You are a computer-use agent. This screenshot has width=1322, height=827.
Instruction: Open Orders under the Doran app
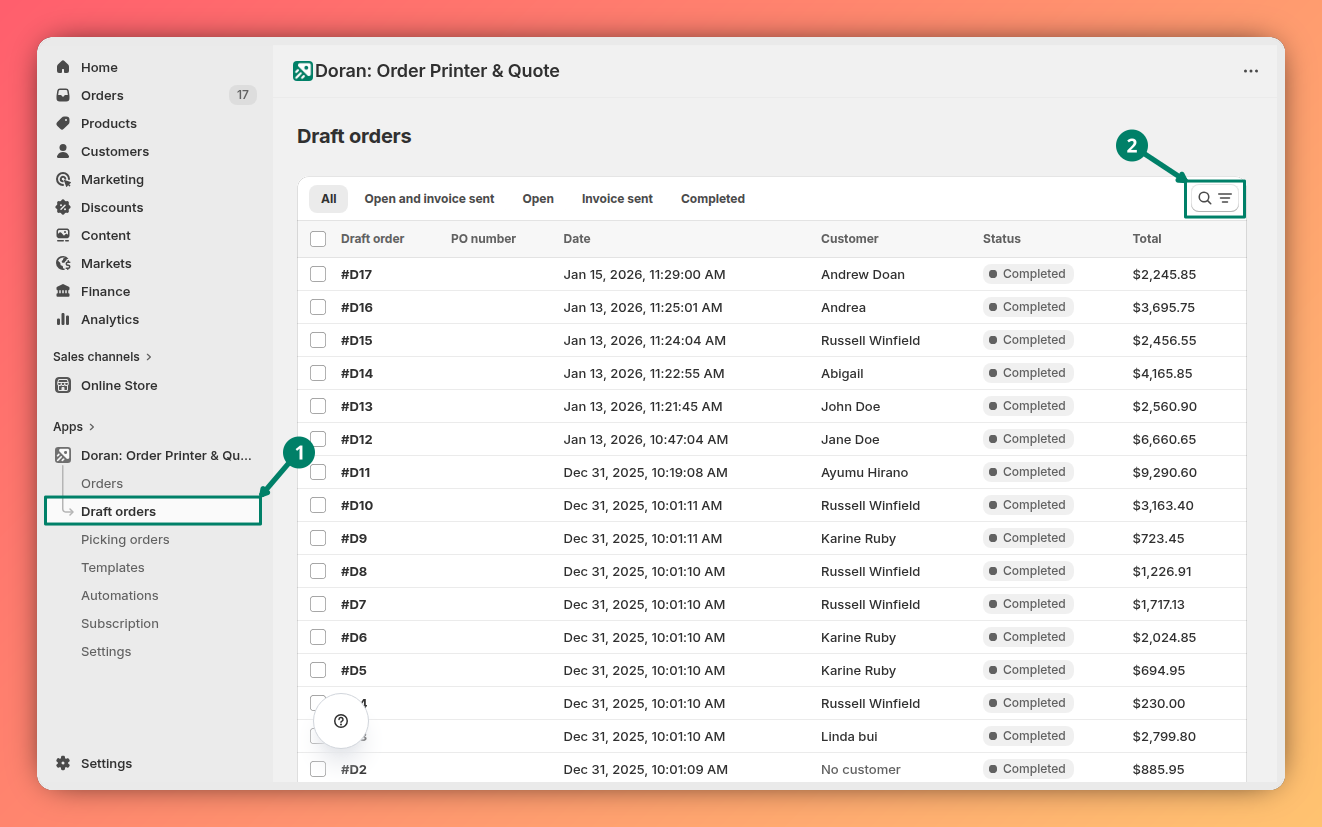point(102,483)
